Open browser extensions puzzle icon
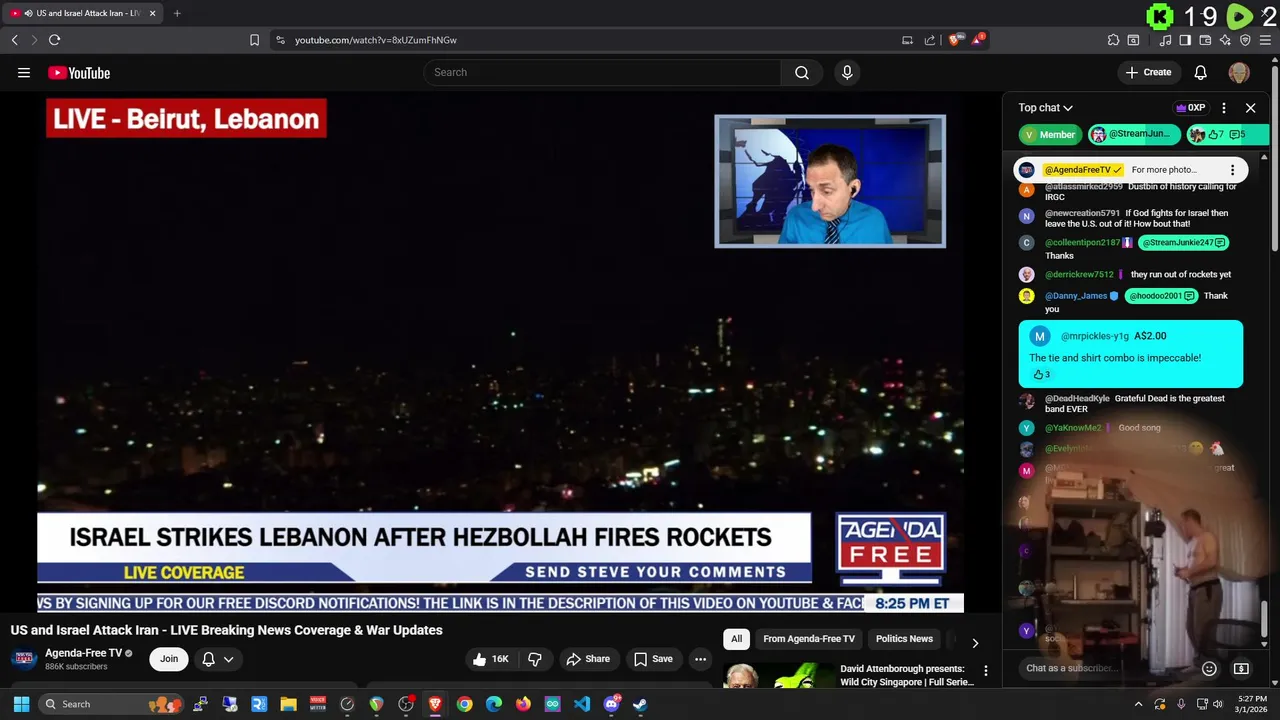The height and width of the screenshot is (720, 1280). 1113,40
